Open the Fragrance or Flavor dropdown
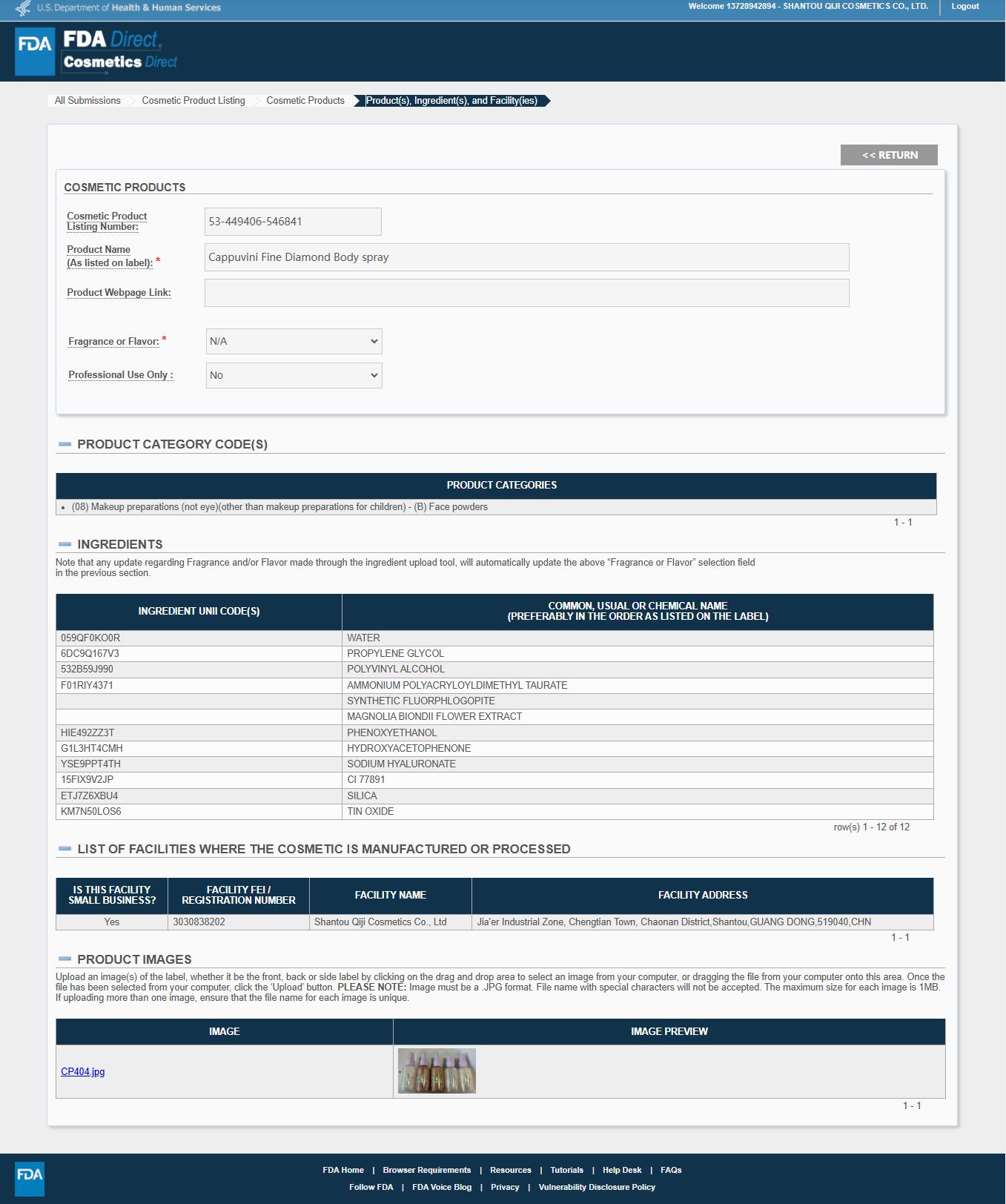 [x=294, y=342]
